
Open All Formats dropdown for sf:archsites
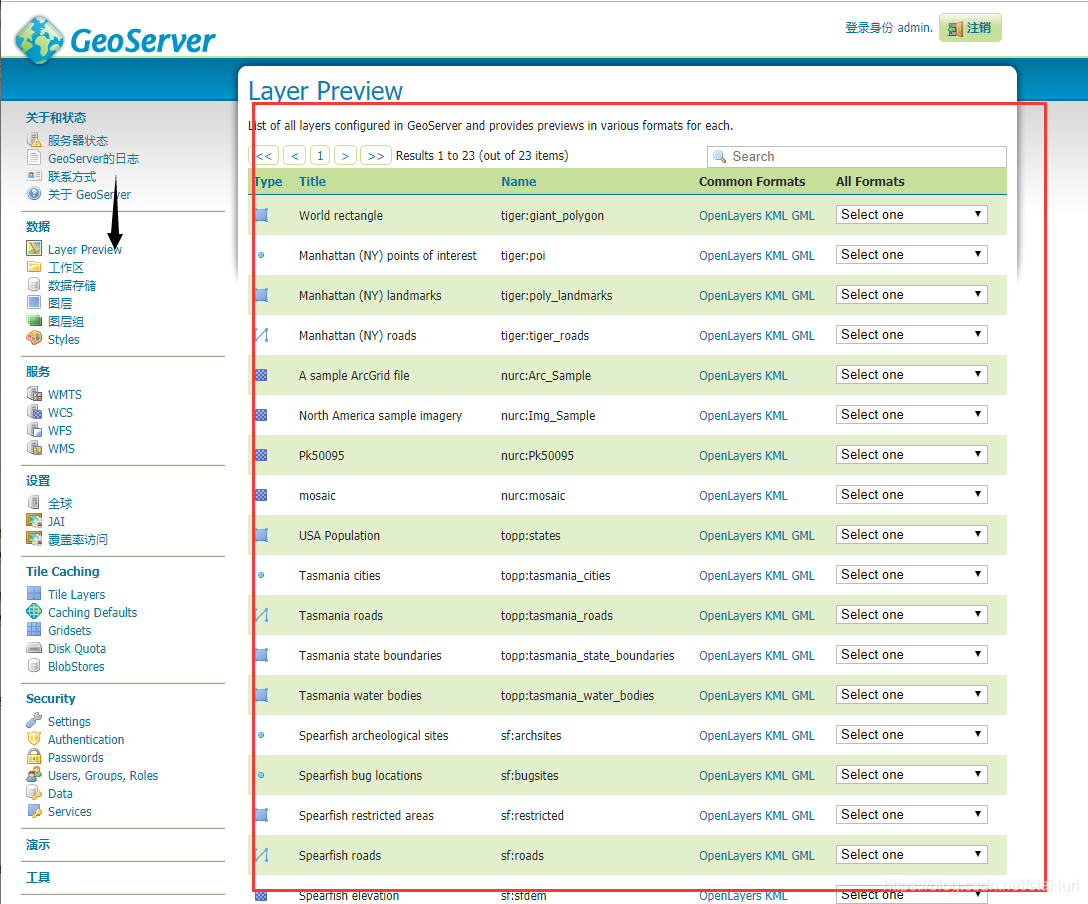(911, 735)
